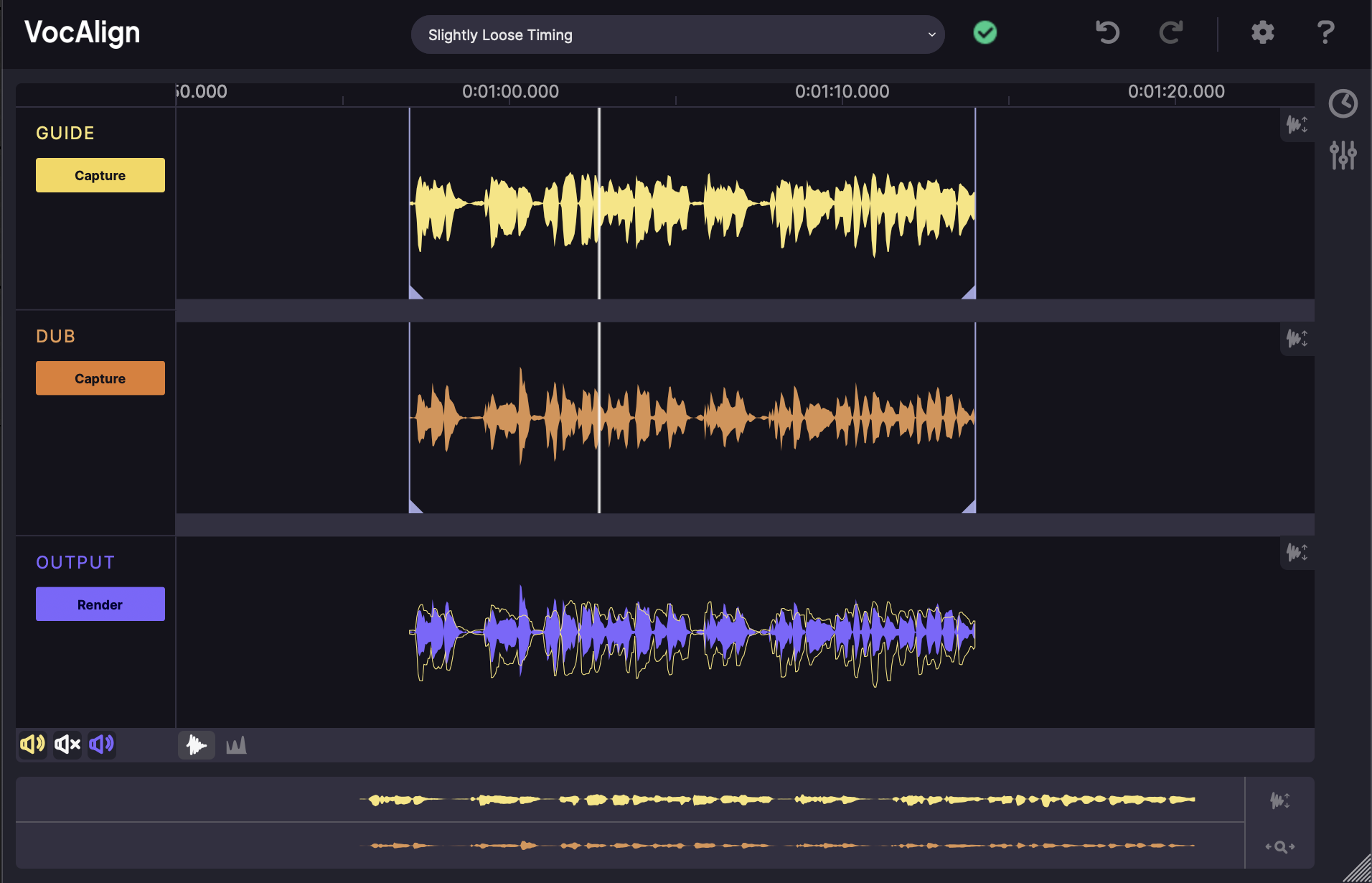1372x883 pixels.
Task: Open the settings gear
Action: (x=1262, y=32)
